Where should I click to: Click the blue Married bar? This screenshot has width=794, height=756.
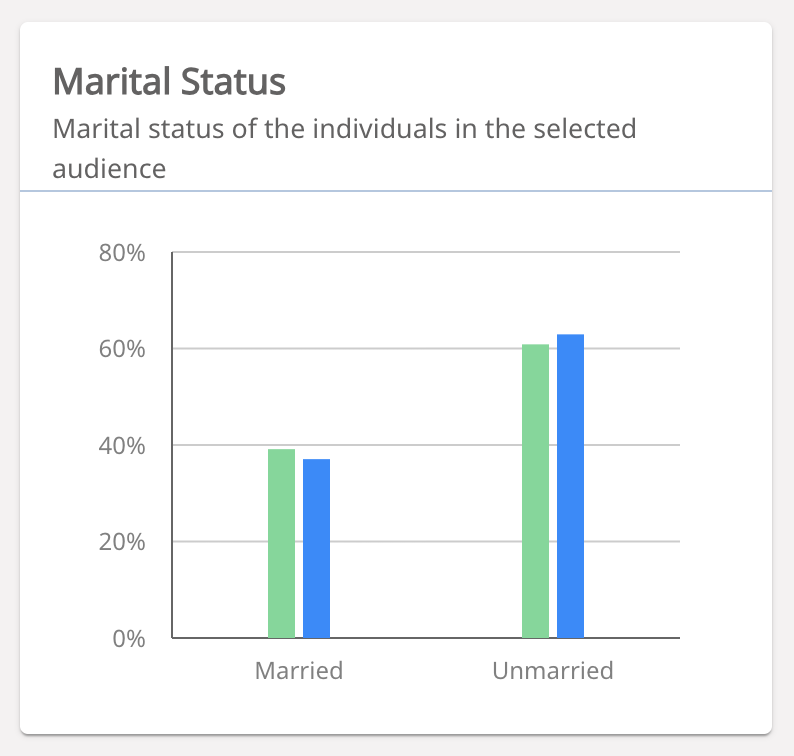click(x=316, y=548)
